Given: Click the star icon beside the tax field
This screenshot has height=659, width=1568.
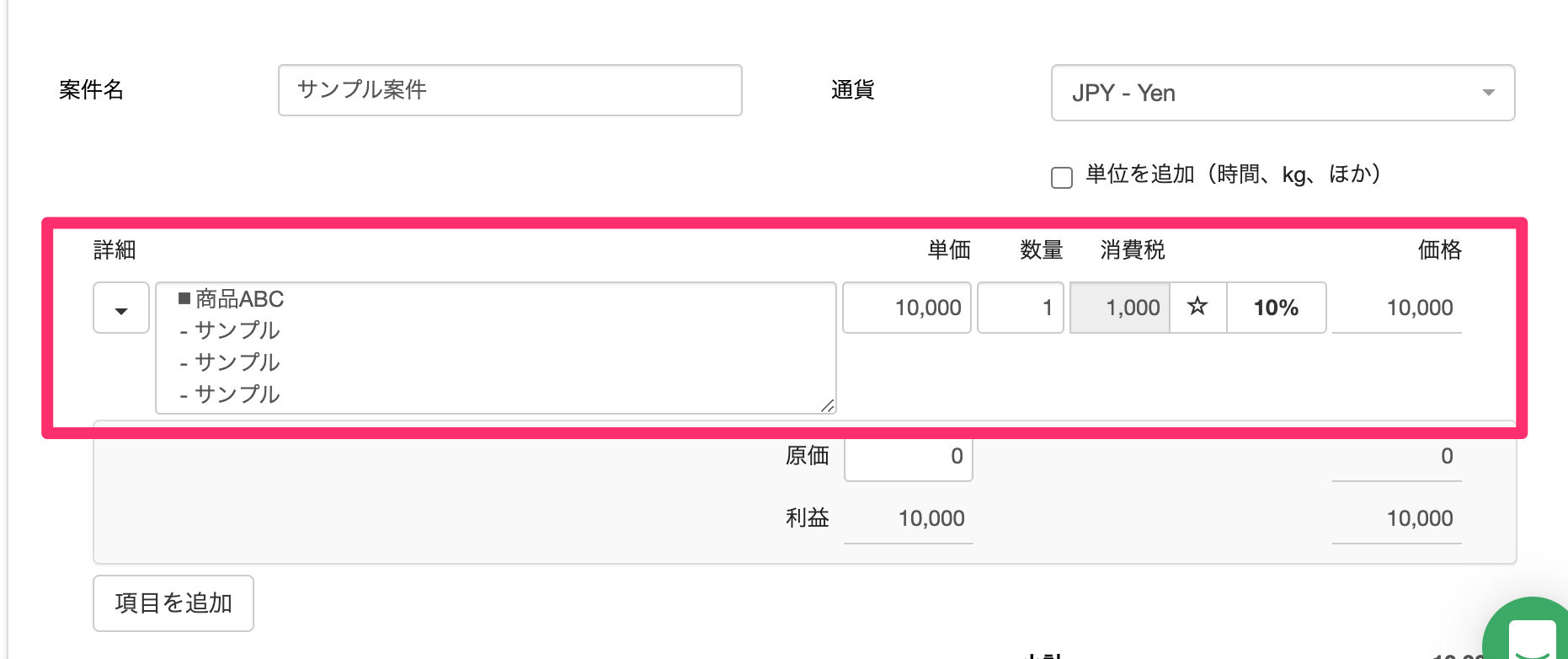Looking at the screenshot, I should pyautogui.click(x=1197, y=308).
